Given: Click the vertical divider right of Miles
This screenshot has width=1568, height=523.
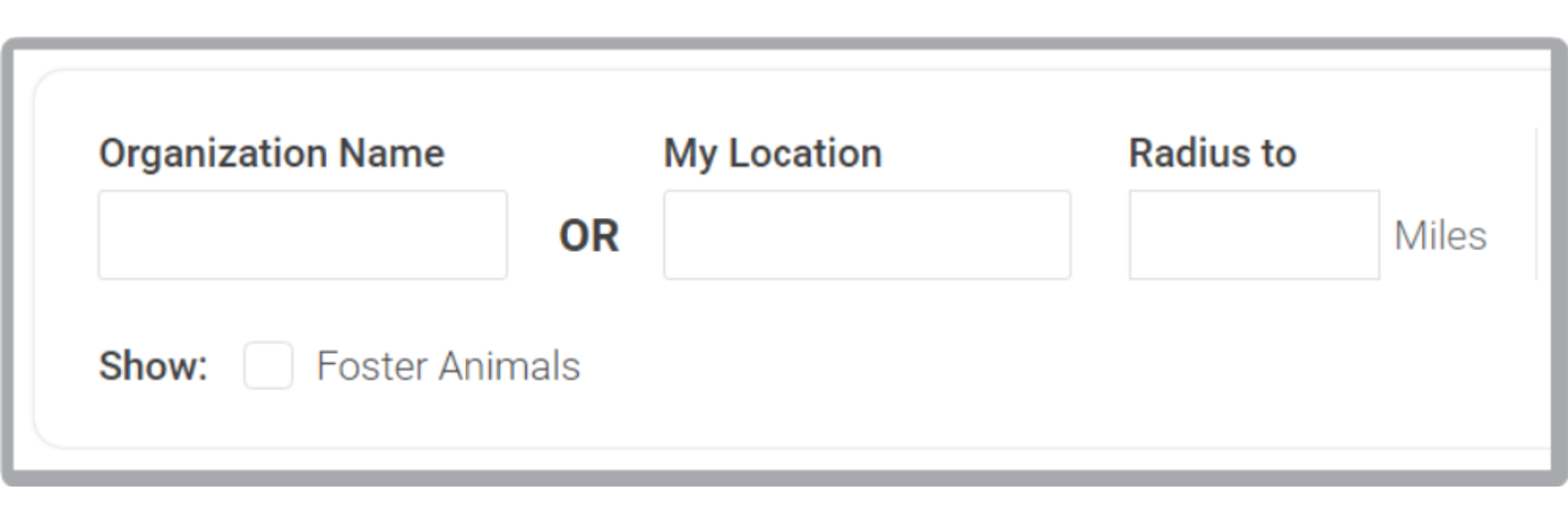Looking at the screenshot, I should coord(1537,205).
